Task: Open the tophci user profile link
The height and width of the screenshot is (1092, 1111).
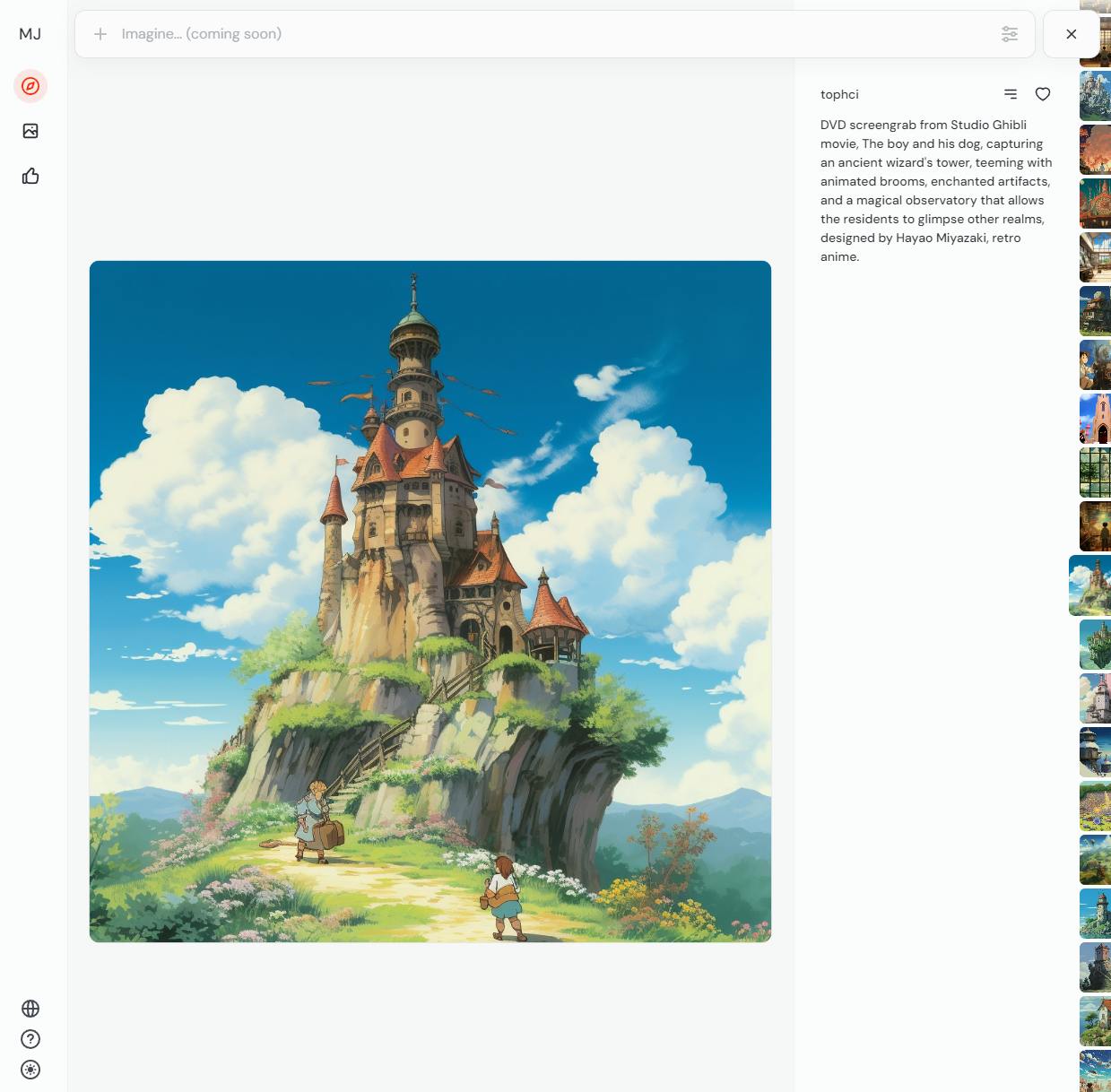Action: (839, 94)
